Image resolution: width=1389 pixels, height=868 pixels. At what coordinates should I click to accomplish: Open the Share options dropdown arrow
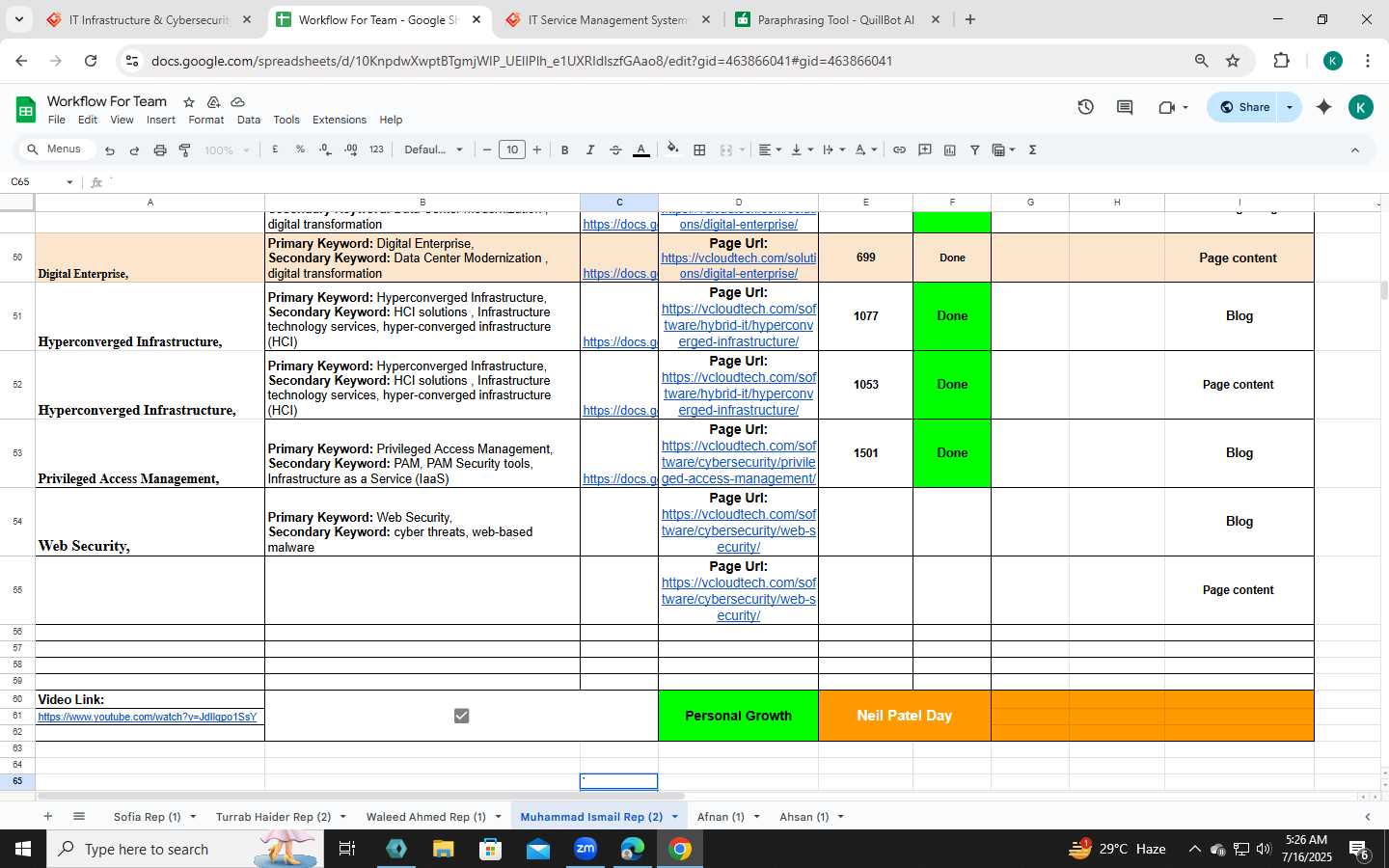[x=1290, y=107]
